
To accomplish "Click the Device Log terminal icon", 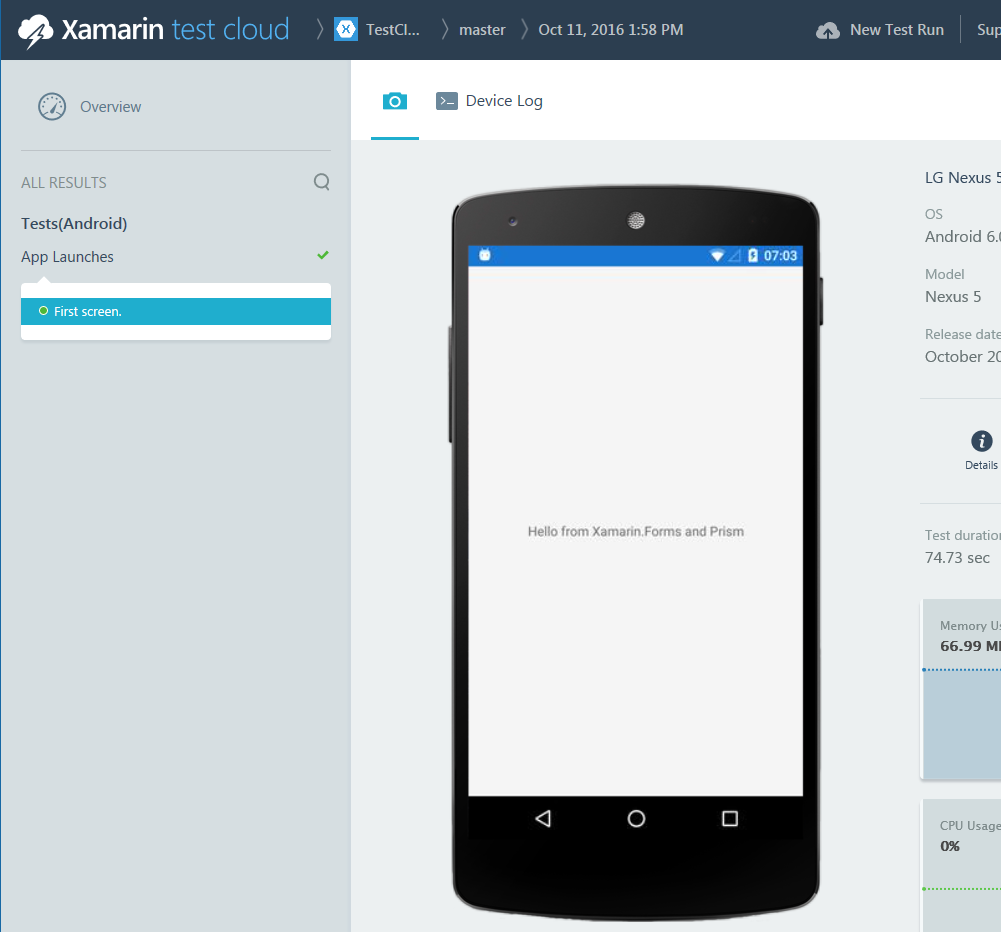I will click(446, 101).
